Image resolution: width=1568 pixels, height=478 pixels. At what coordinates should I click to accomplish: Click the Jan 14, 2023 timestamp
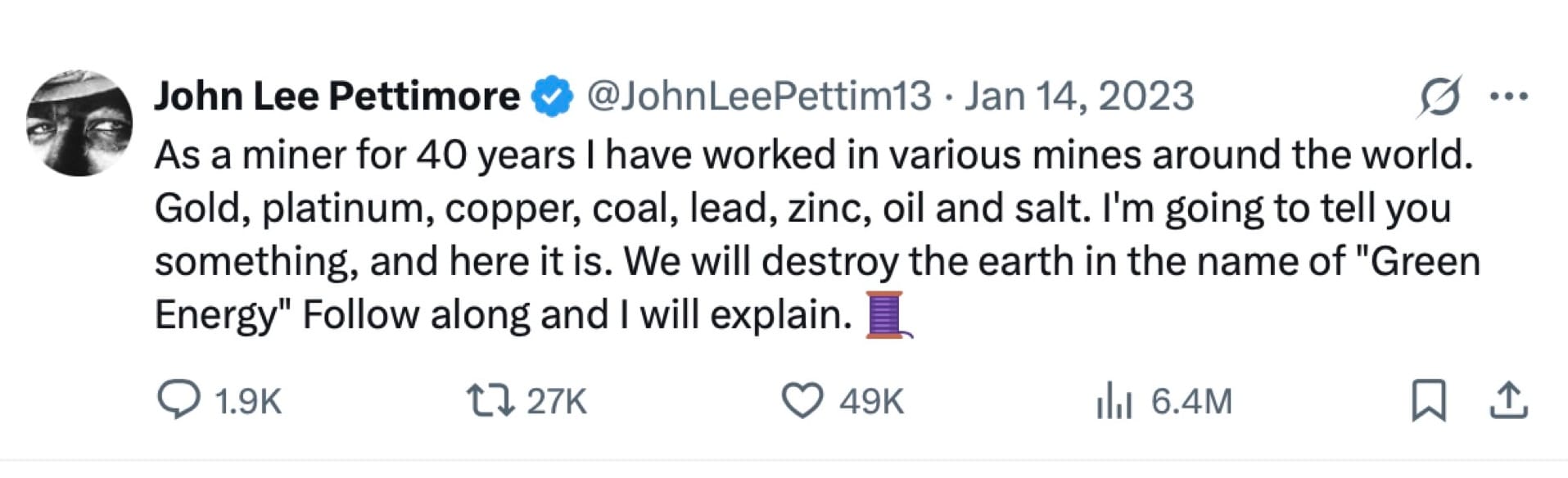(x=1078, y=97)
